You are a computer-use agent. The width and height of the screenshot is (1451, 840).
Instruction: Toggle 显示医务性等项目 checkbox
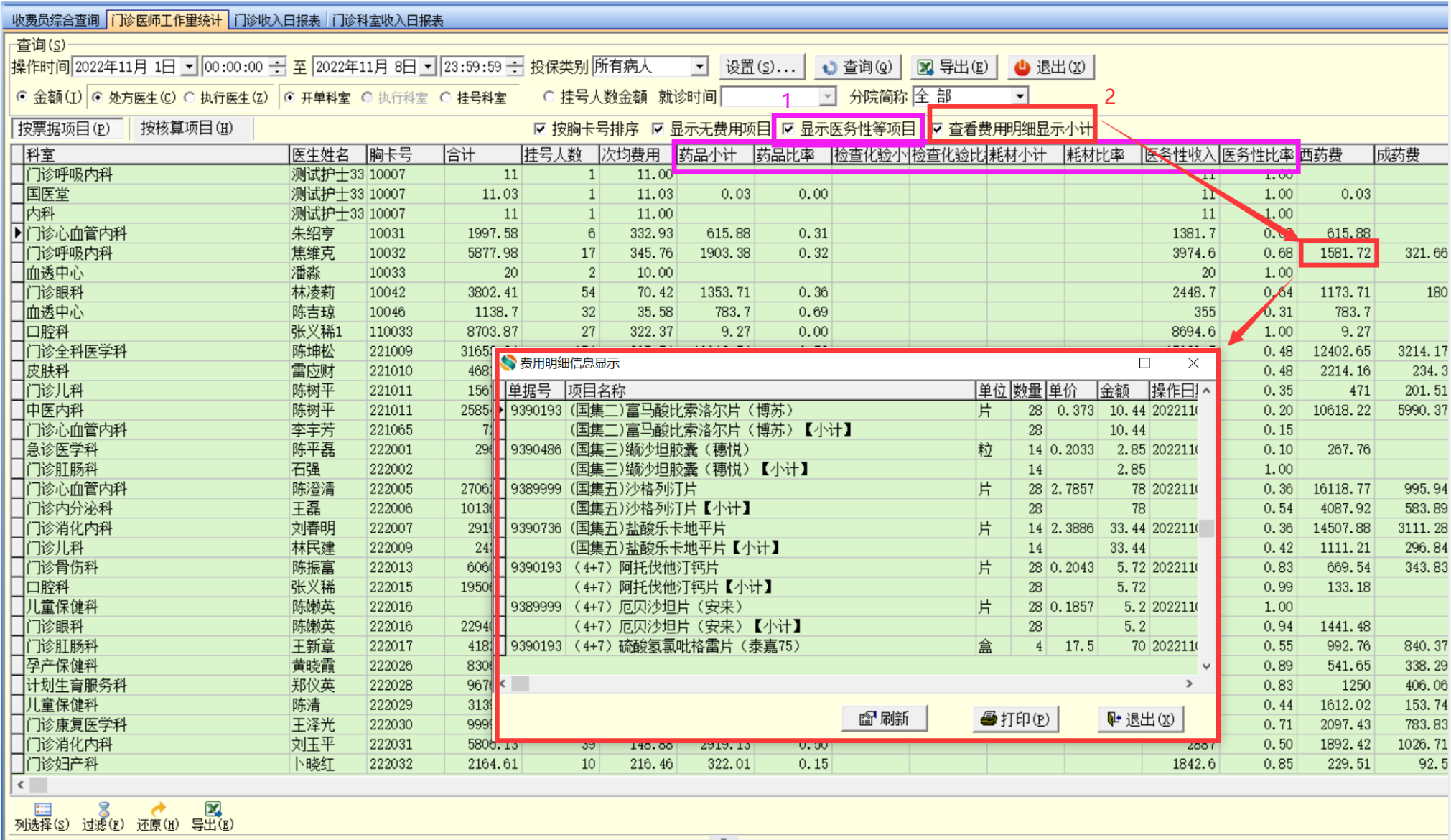[x=788, y=129]
